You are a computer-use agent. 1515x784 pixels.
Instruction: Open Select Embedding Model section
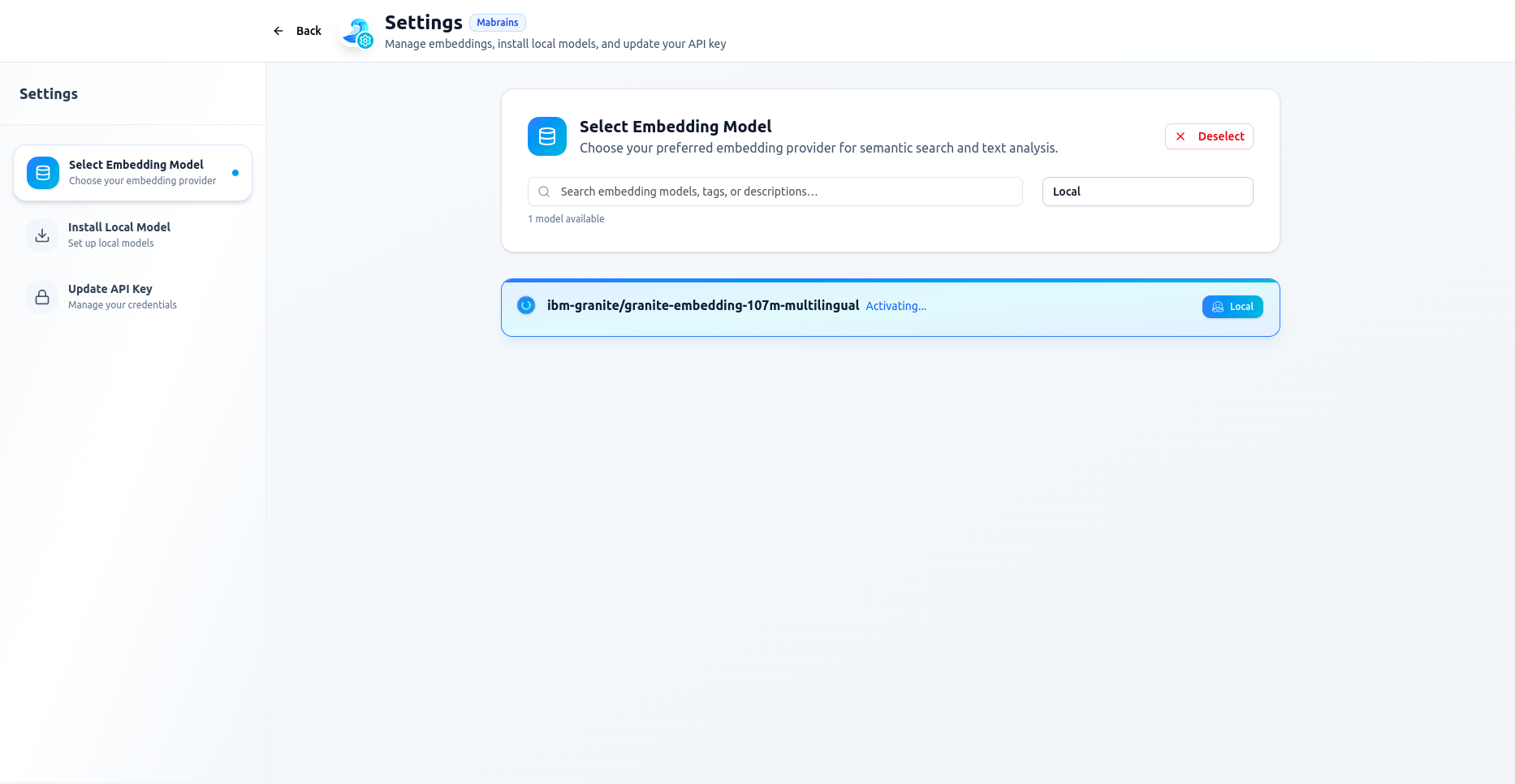coord(136,172)
